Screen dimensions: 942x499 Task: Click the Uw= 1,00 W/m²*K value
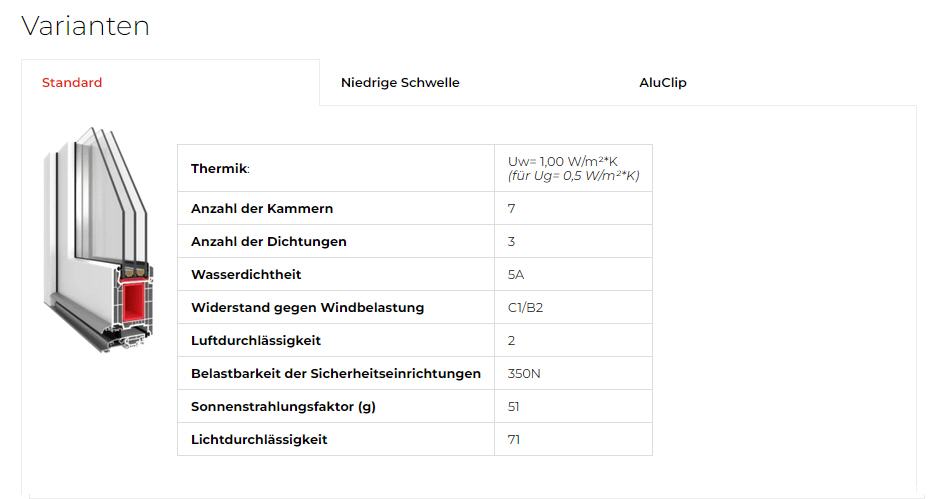pos(565,161)
